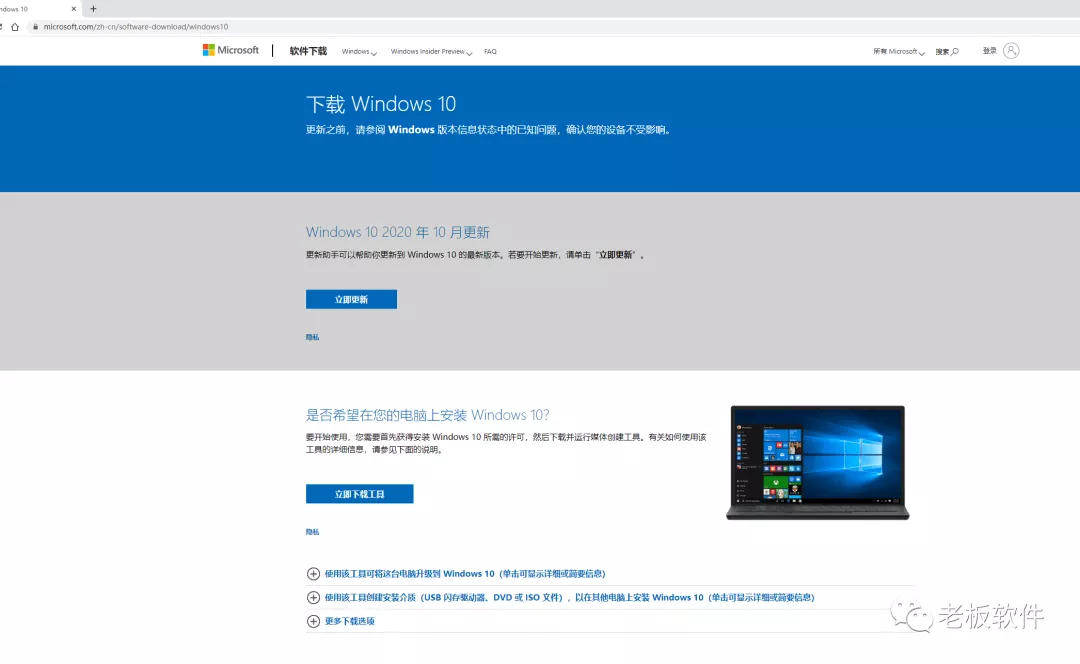This screenshot has width=1080, height=664.
Task: Click the 立即下载工具 button
Action: click(359, 493)
